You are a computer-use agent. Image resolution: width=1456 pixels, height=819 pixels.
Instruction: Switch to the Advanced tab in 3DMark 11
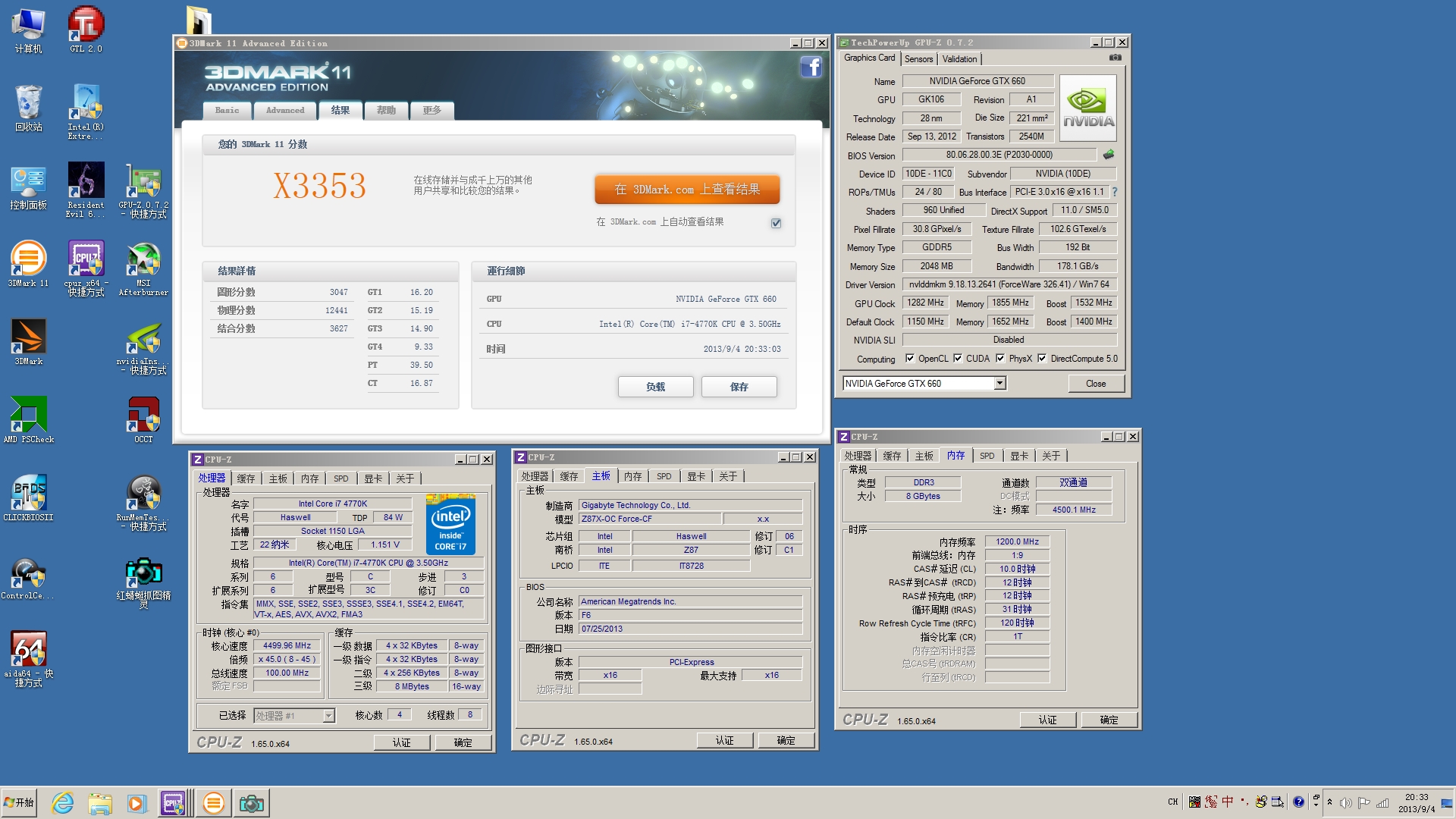(285, 111)
